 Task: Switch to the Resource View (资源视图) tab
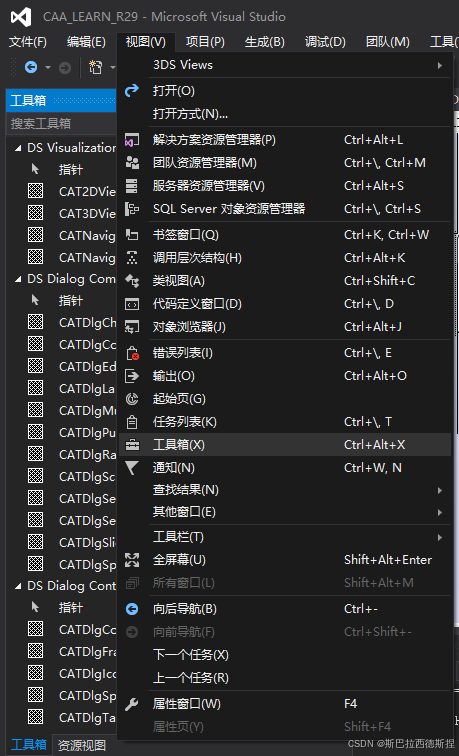pos(82,746)
